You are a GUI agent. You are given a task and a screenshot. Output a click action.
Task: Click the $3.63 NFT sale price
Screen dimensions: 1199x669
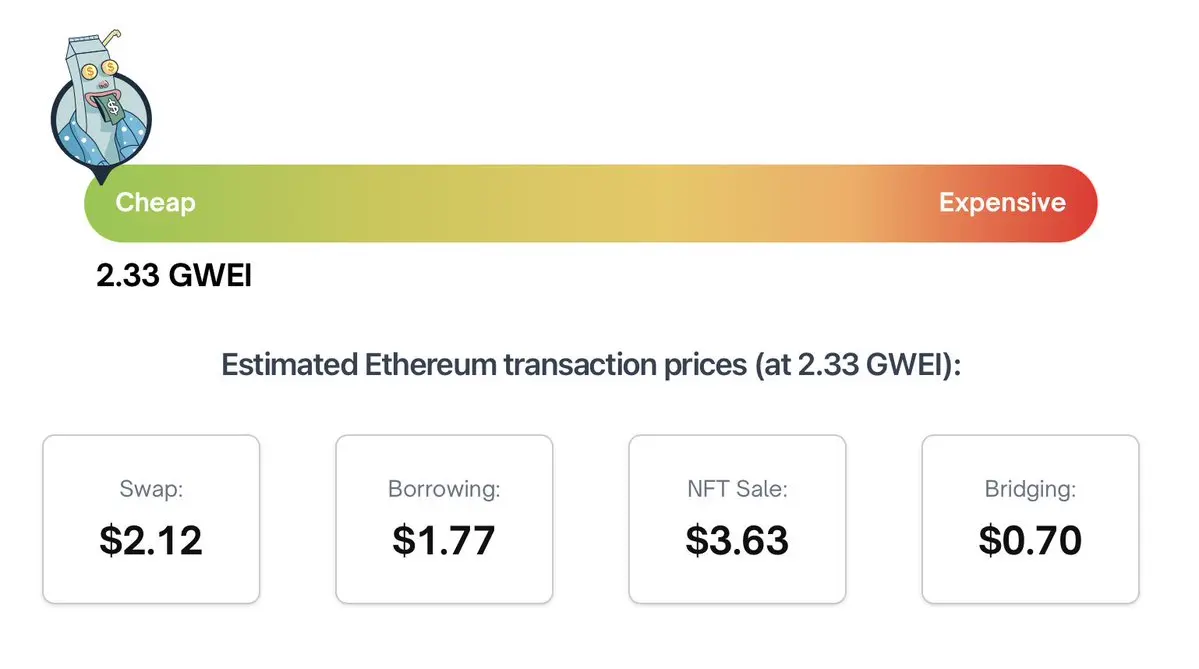point(737,540)
